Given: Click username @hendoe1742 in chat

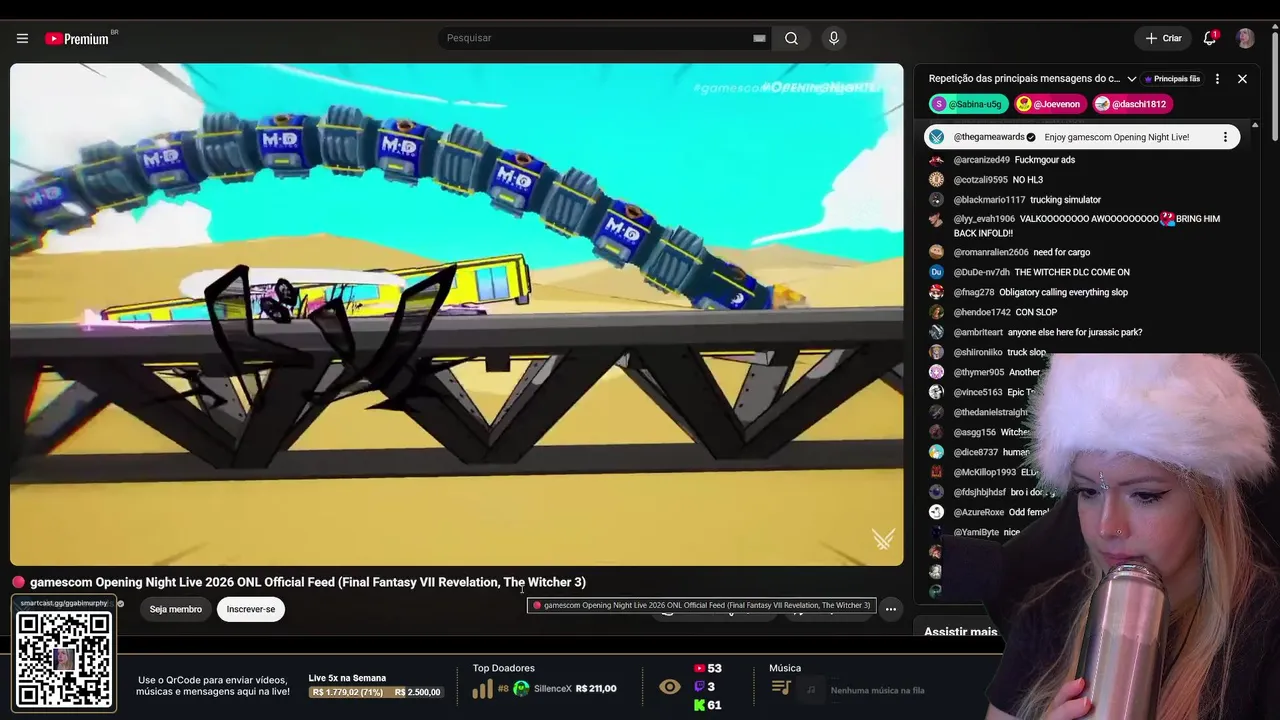Looking at the screenshot, I should coord(982,312).
